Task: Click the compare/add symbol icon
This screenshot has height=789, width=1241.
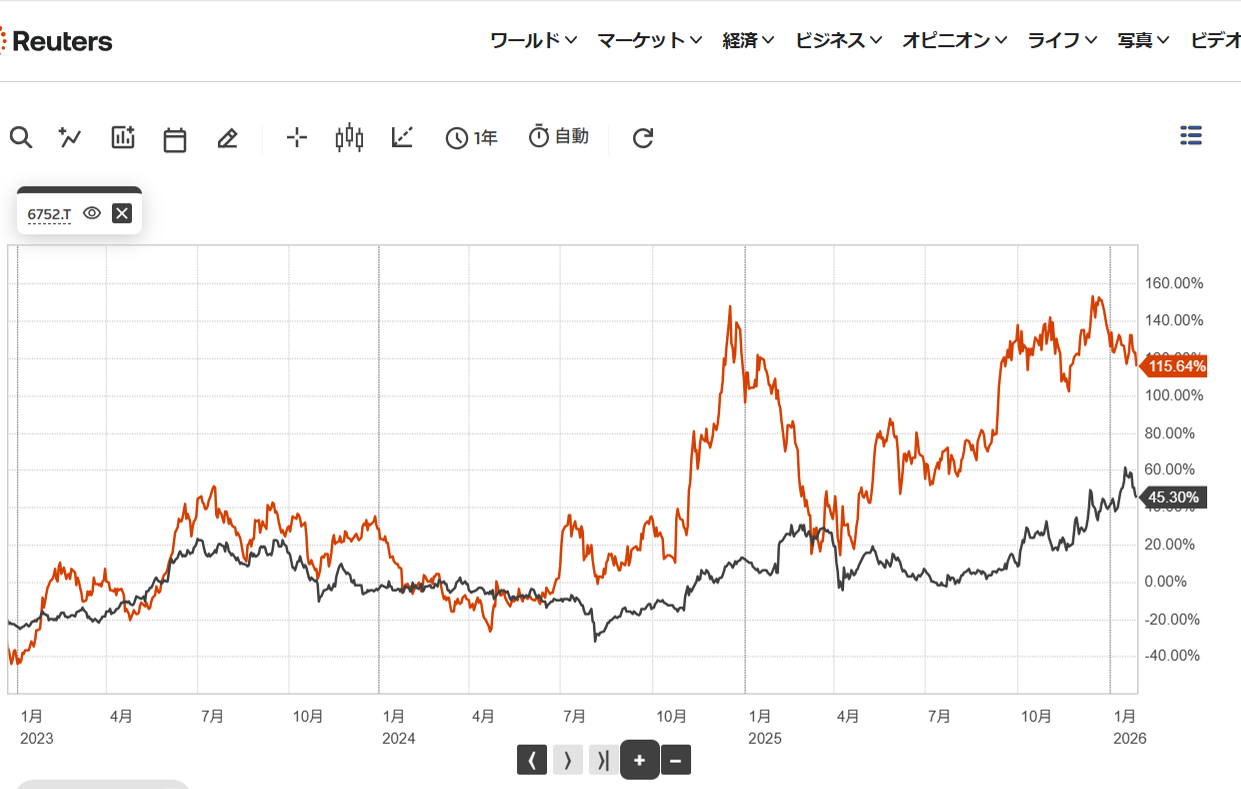Action: pyautogui.click(x=68, y=137)
